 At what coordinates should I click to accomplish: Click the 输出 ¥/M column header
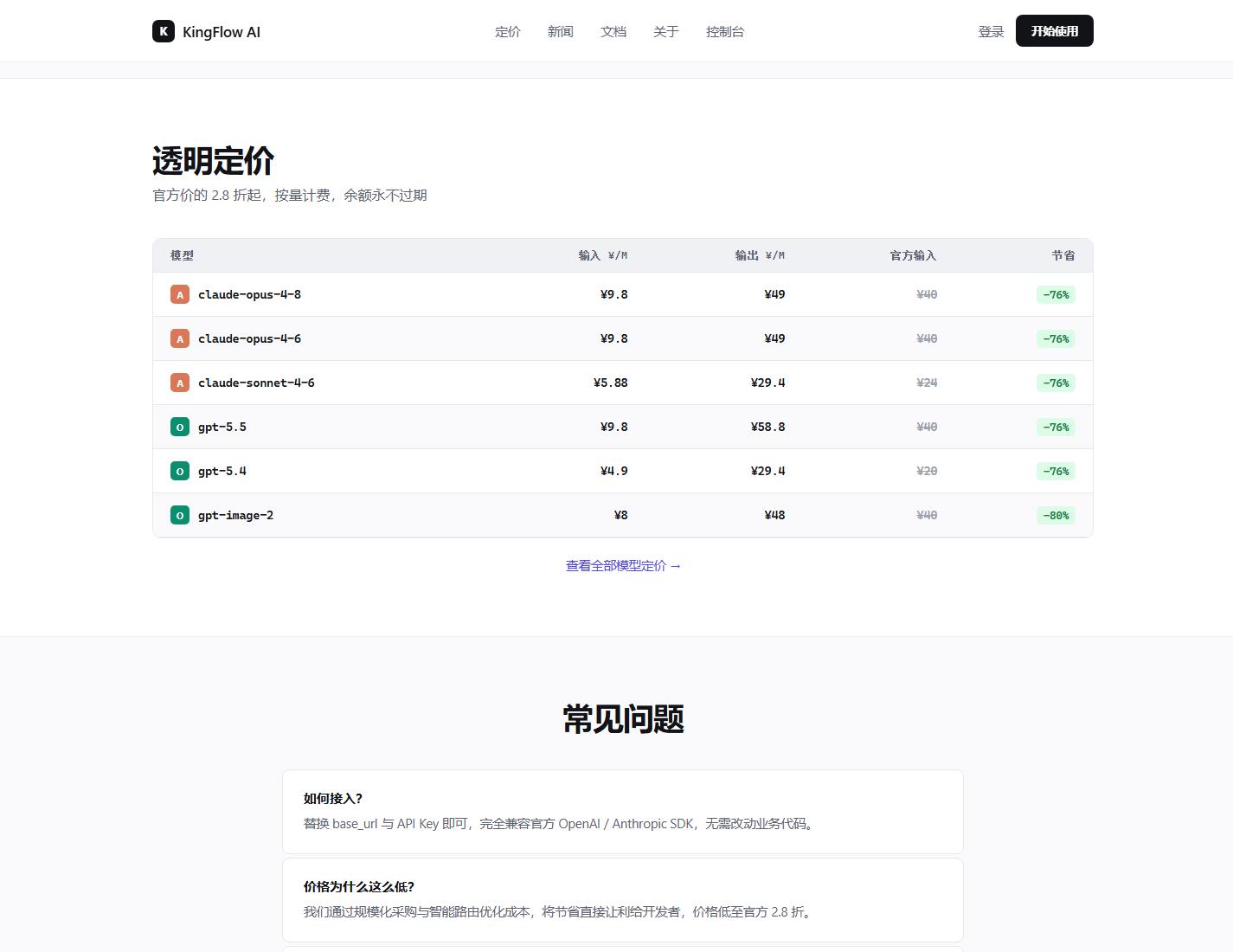coord(760,255)
